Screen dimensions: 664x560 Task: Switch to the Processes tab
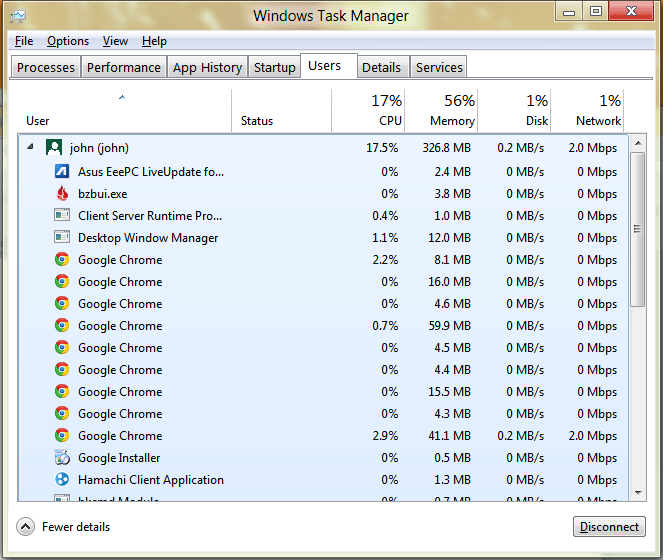46,67
